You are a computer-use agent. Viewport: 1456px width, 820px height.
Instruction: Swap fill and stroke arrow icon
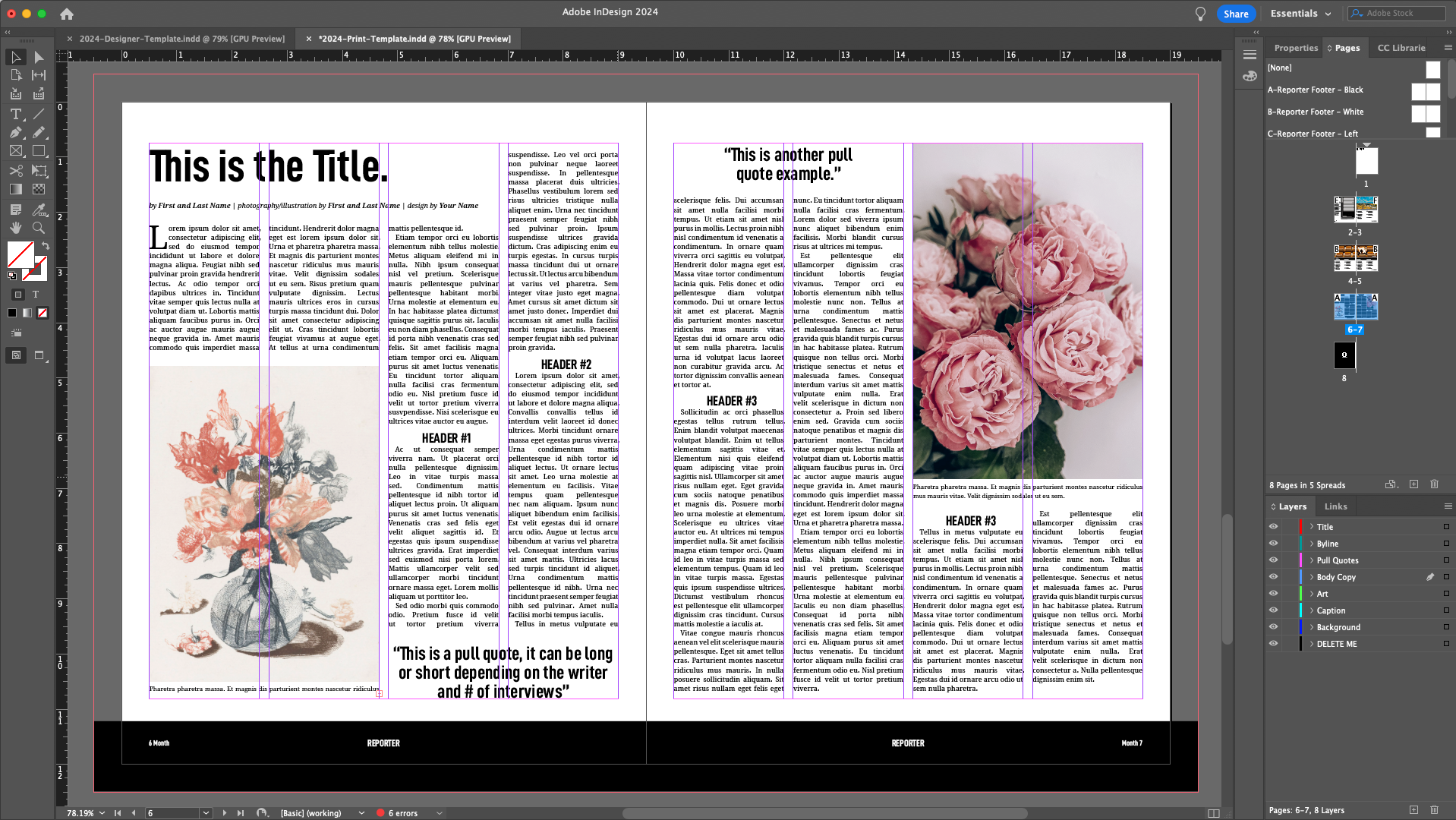point(46,246)
